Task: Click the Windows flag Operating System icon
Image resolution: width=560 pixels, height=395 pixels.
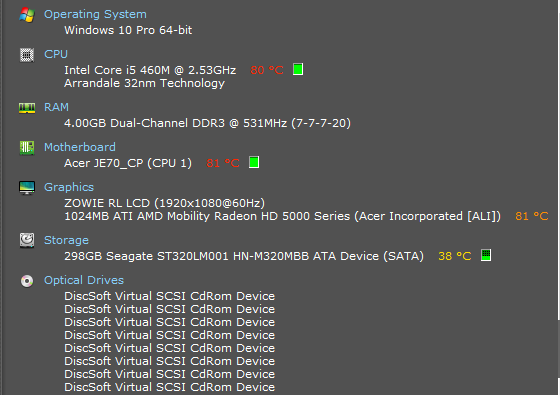Action: pyautogui.click(x=27, y=15)
